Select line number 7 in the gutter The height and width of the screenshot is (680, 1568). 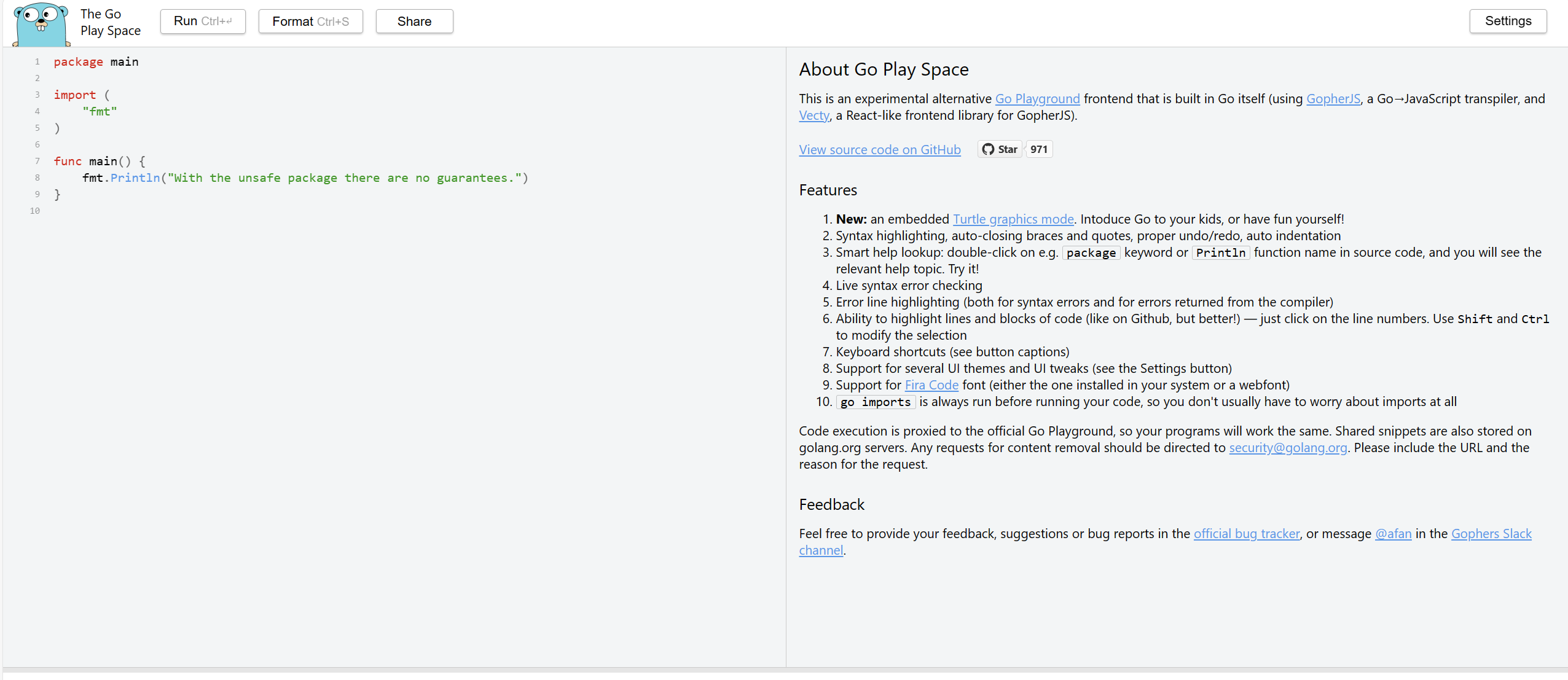(37, 162)
